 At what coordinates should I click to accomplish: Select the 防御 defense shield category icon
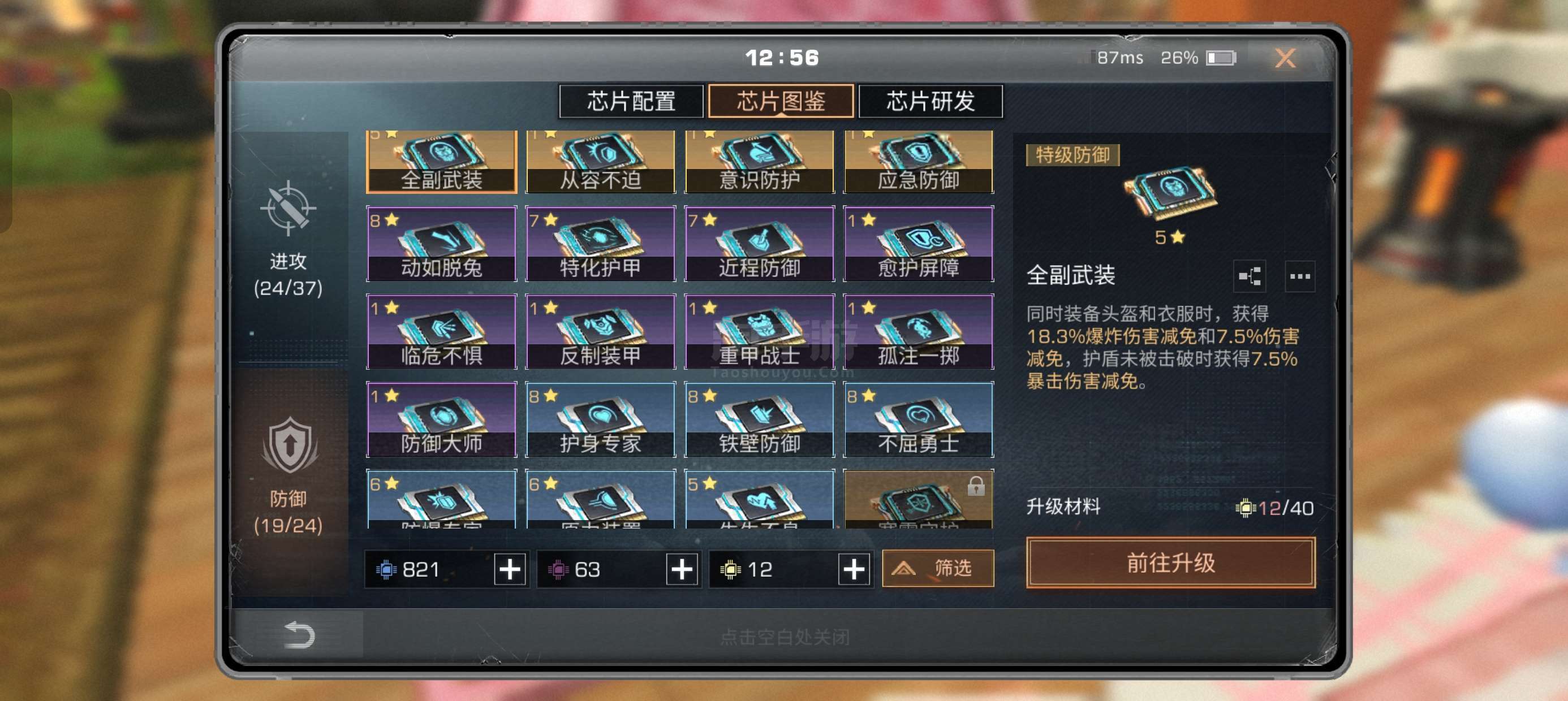coord(290,445)
